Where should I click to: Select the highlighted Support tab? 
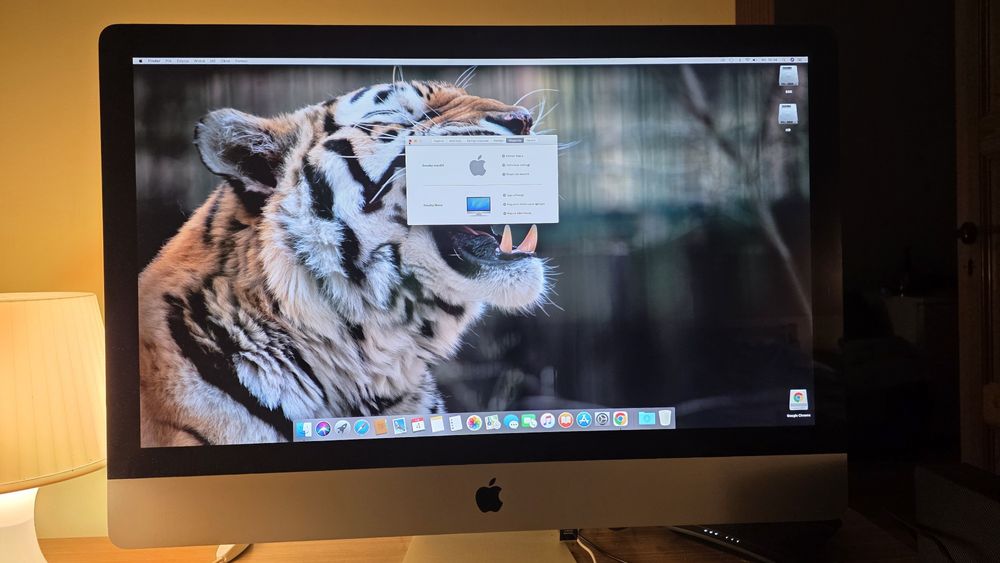tap(515, 141)
